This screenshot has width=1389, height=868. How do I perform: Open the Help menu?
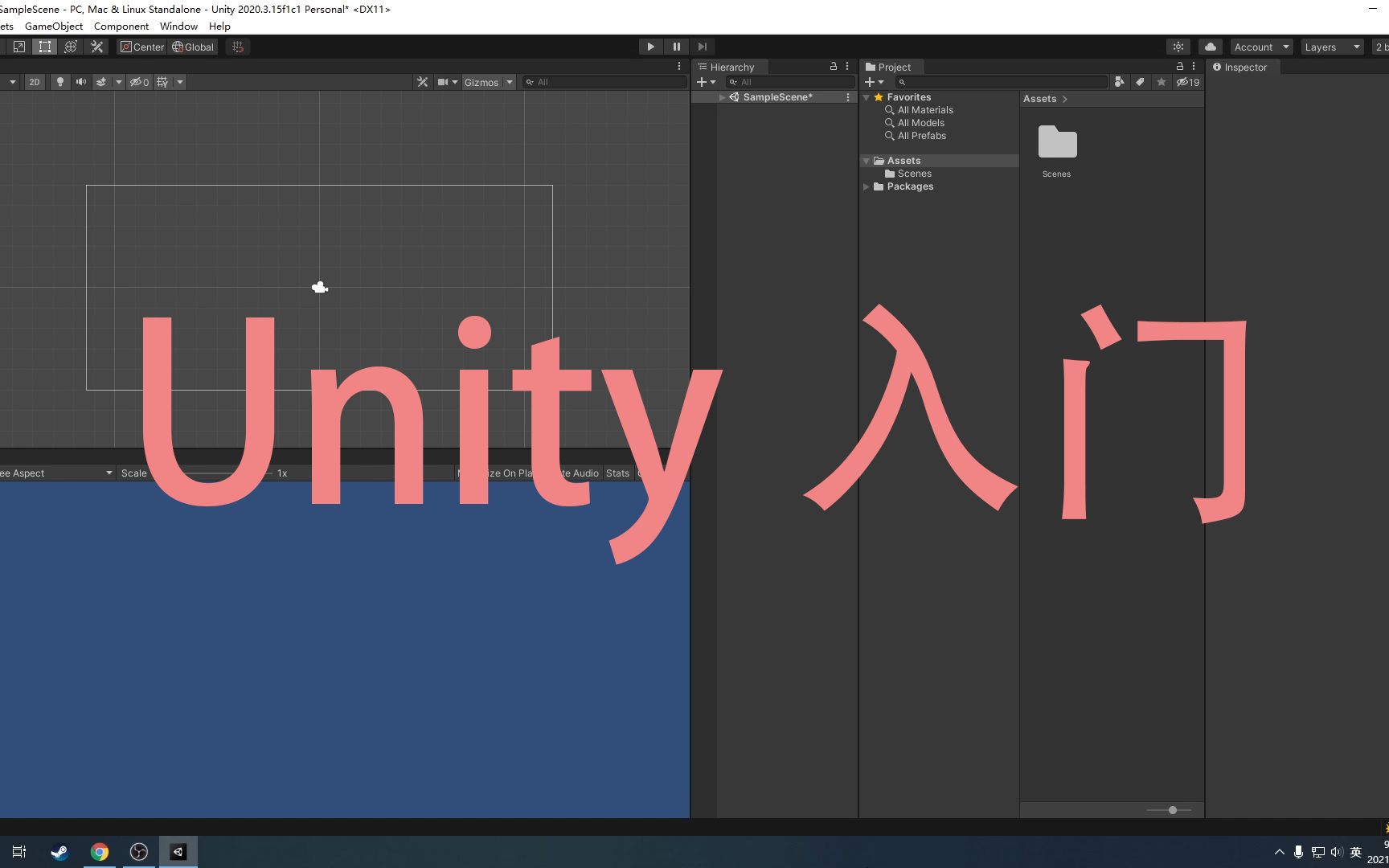coord(219,26)
